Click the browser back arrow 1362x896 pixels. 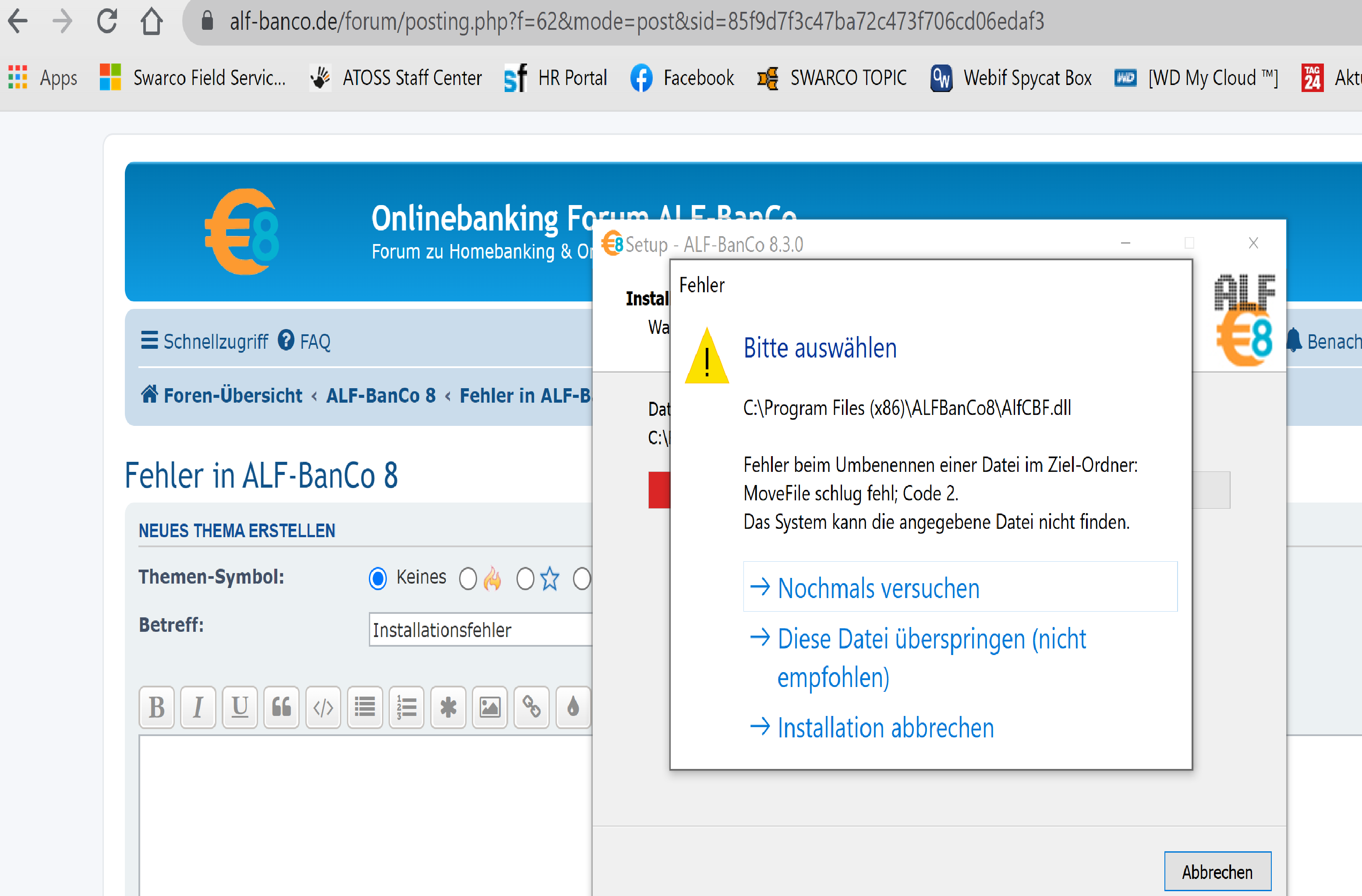pyautogui.click(x=18, y=22)
